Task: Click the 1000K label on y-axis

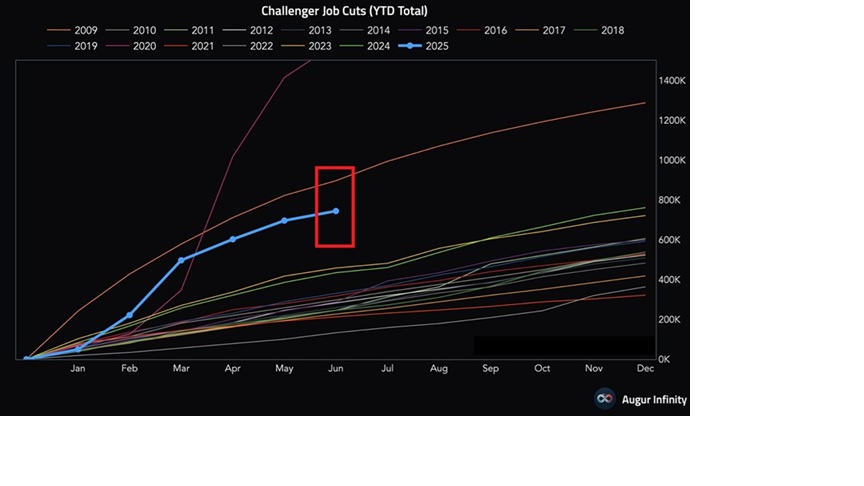Action: point(670,160)
